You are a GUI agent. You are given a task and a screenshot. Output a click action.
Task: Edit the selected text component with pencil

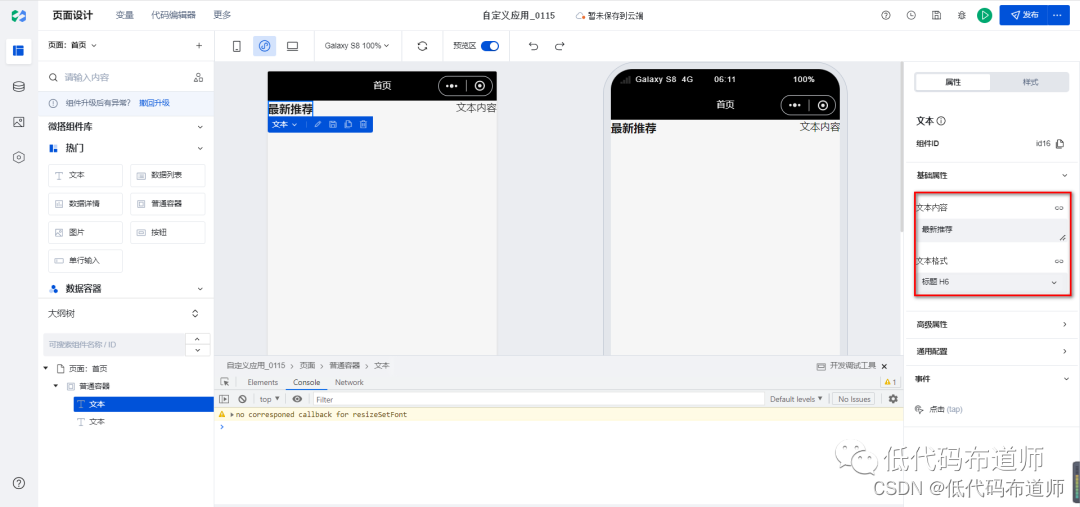pos(318,125)
